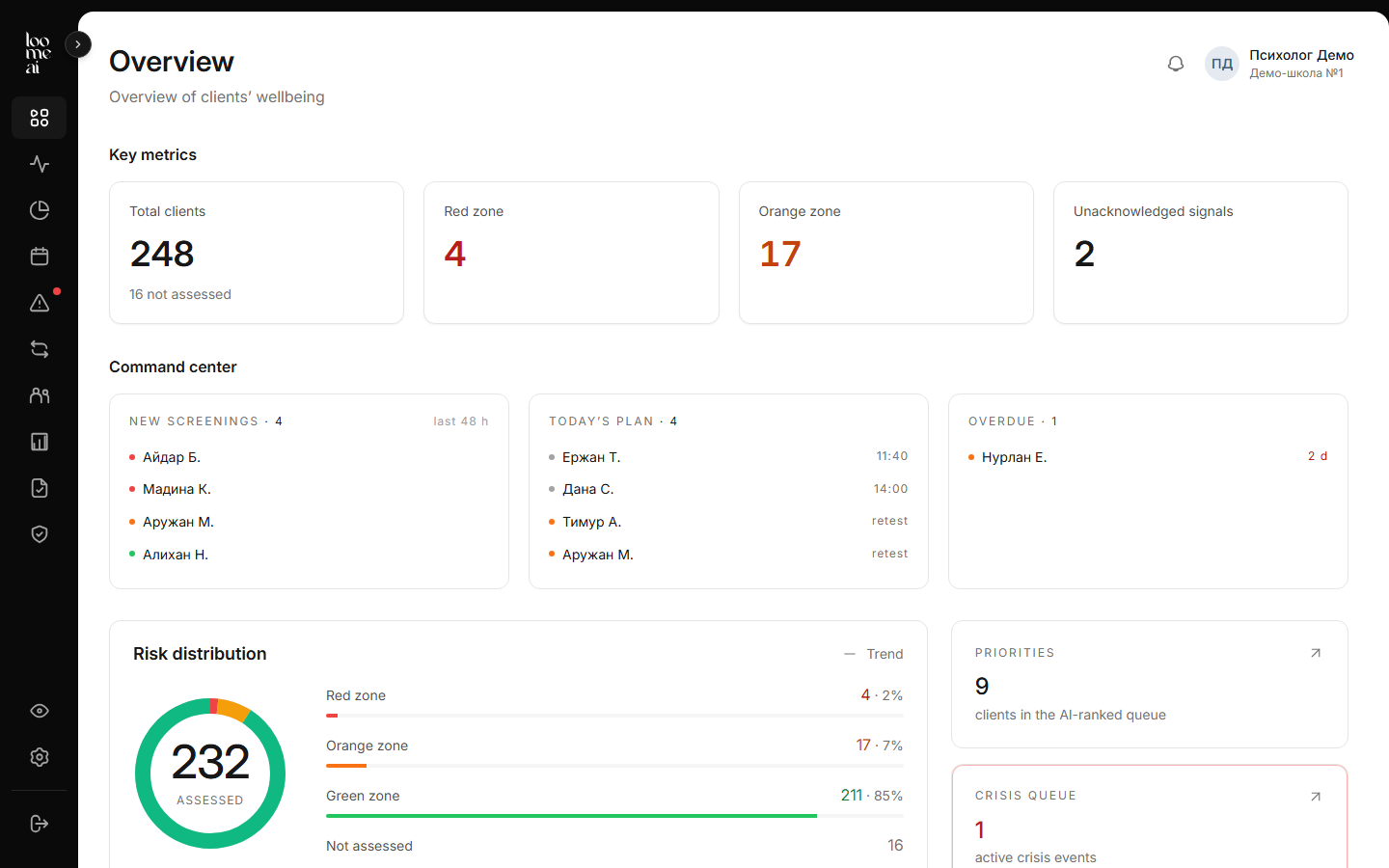This screenshot has height=868, width=1389.
Task: Toggle the Trend option in Risk distribution
Action: (874, 654)
